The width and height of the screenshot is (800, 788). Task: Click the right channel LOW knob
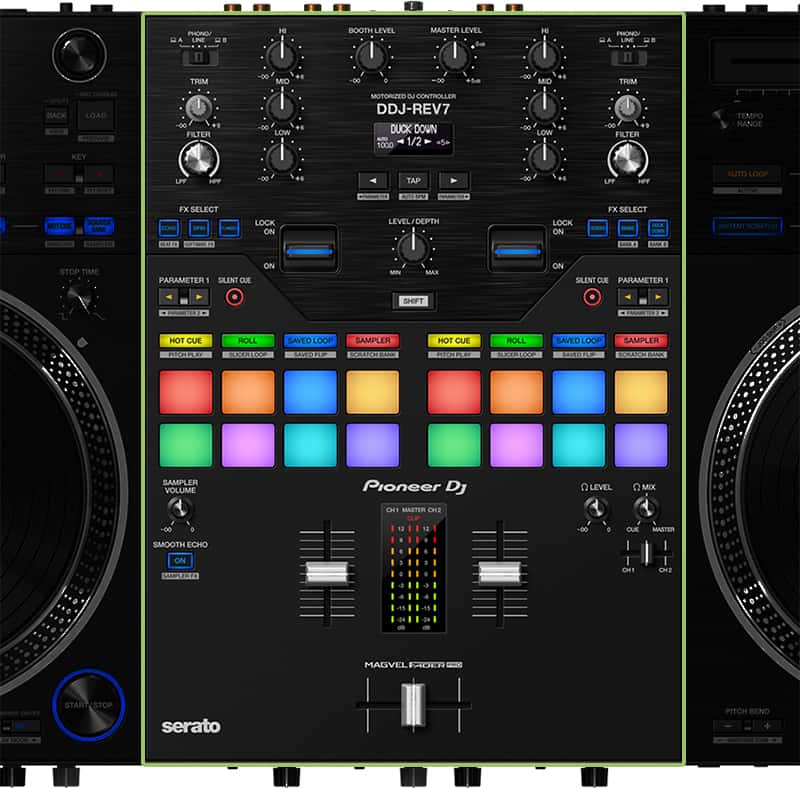[x=544, y=157]
